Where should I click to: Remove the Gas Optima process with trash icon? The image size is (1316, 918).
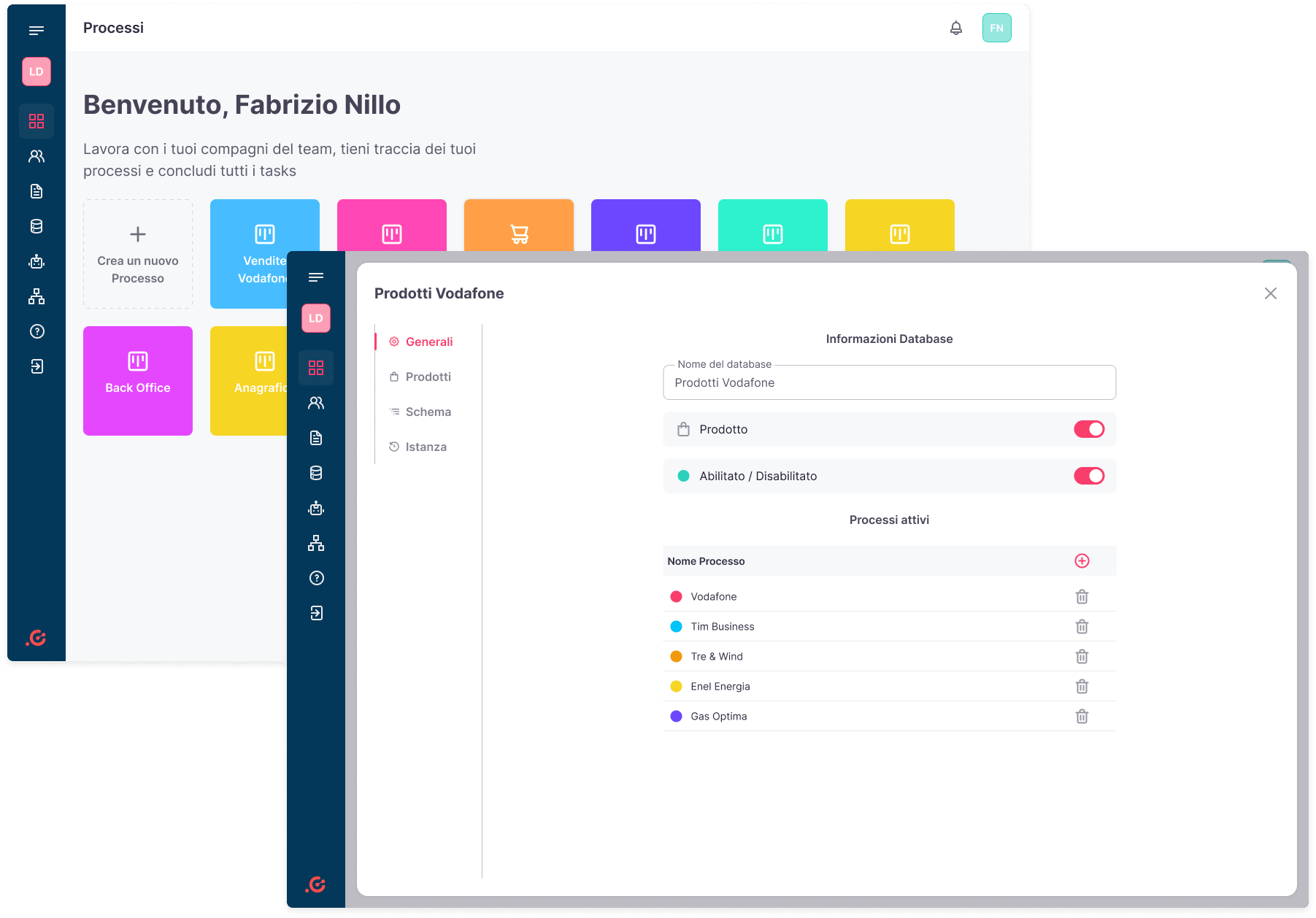(1082, 717)
